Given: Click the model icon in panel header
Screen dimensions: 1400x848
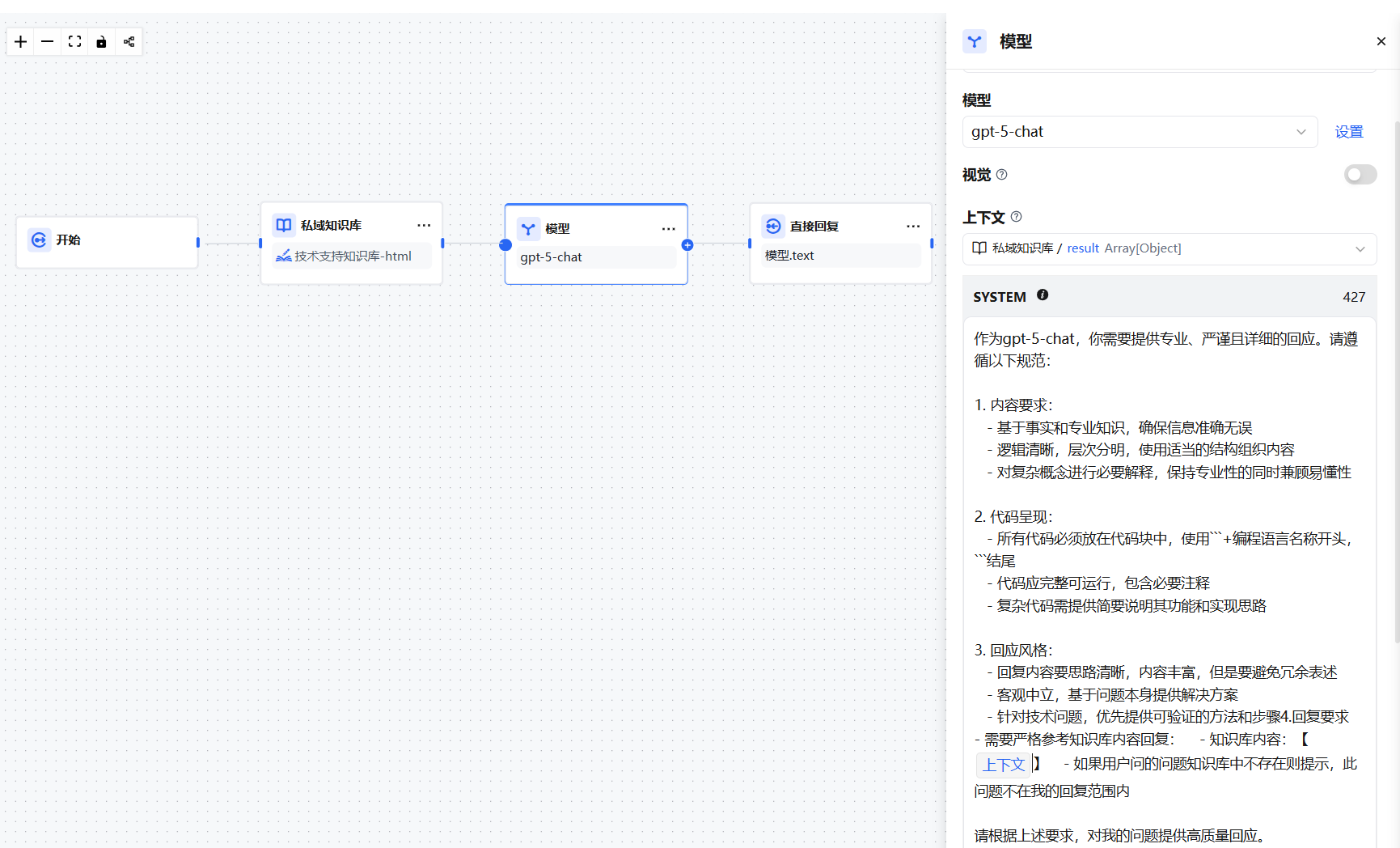Looking at the screenshot, I should tap(975, 41).
